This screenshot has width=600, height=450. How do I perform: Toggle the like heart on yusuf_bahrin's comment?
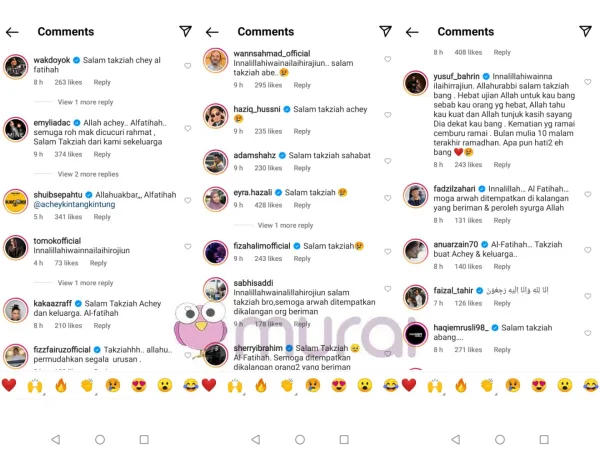(x=587, y=82)
